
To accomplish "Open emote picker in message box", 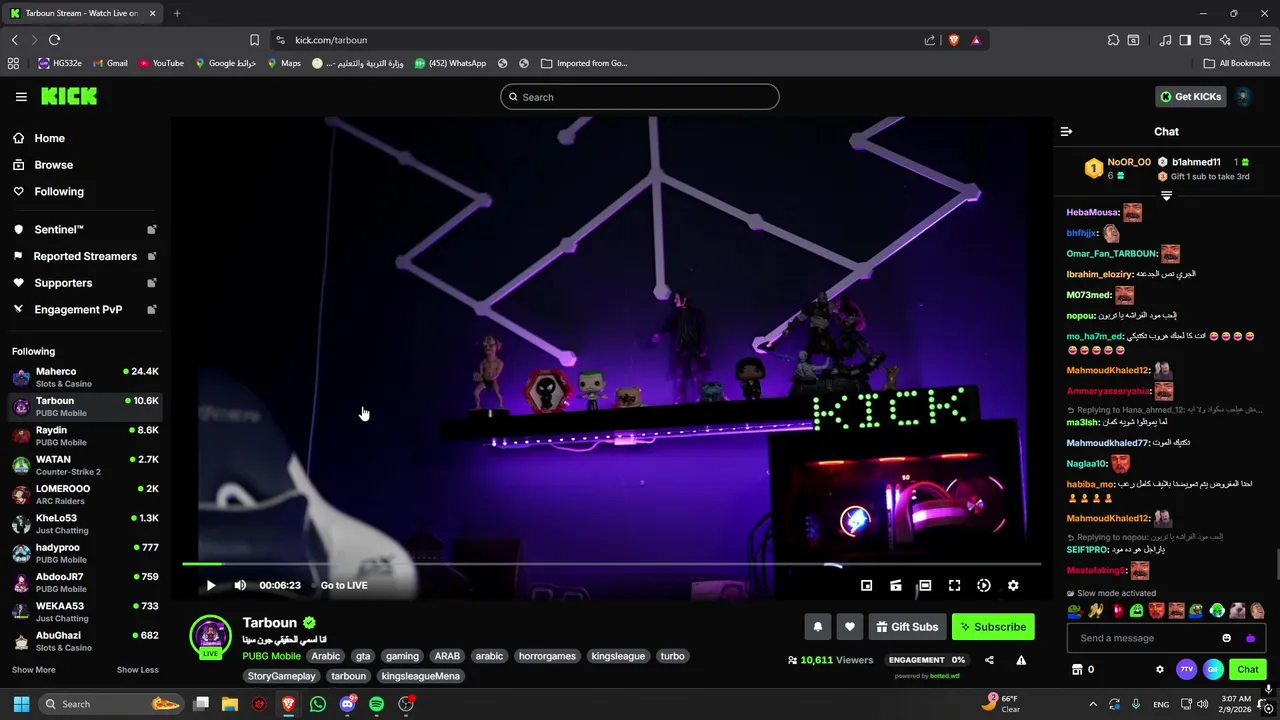I will 1227,639.
